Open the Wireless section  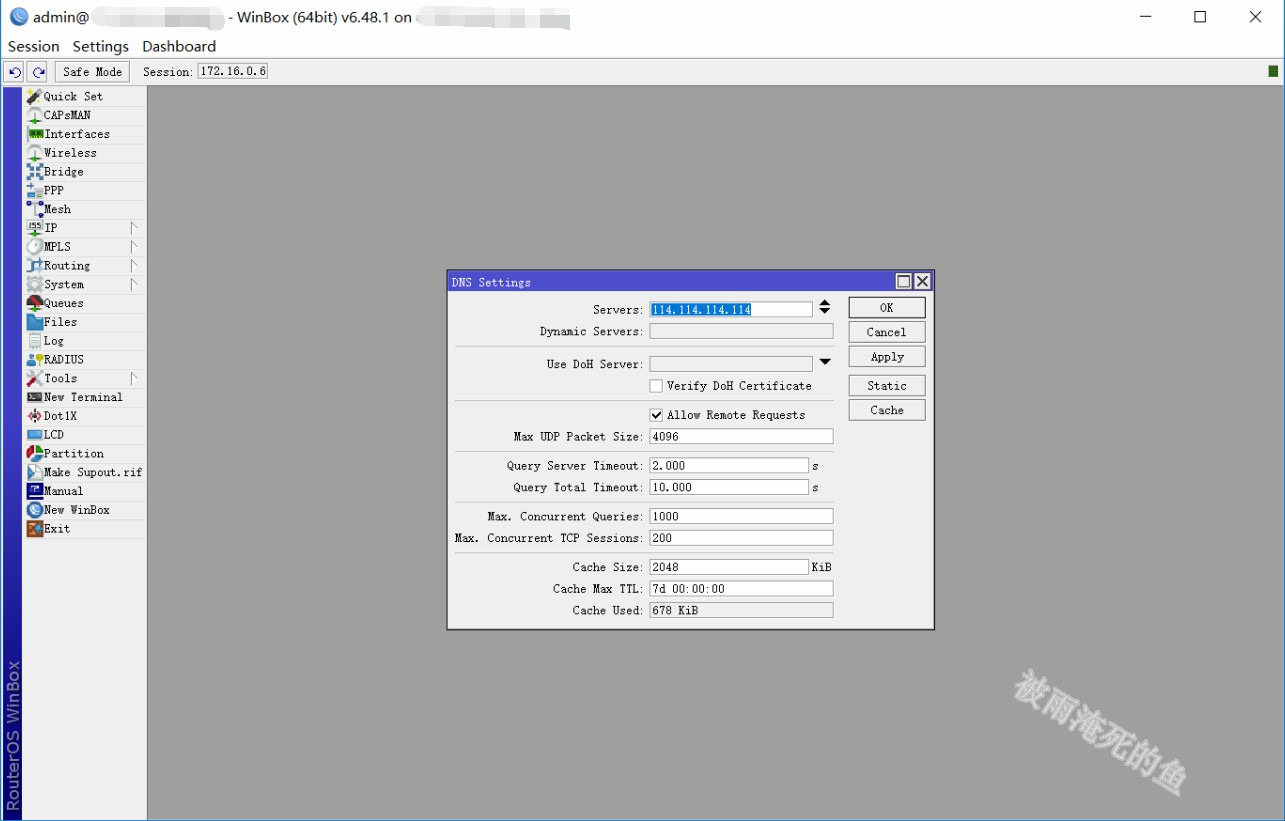[70, 153]
